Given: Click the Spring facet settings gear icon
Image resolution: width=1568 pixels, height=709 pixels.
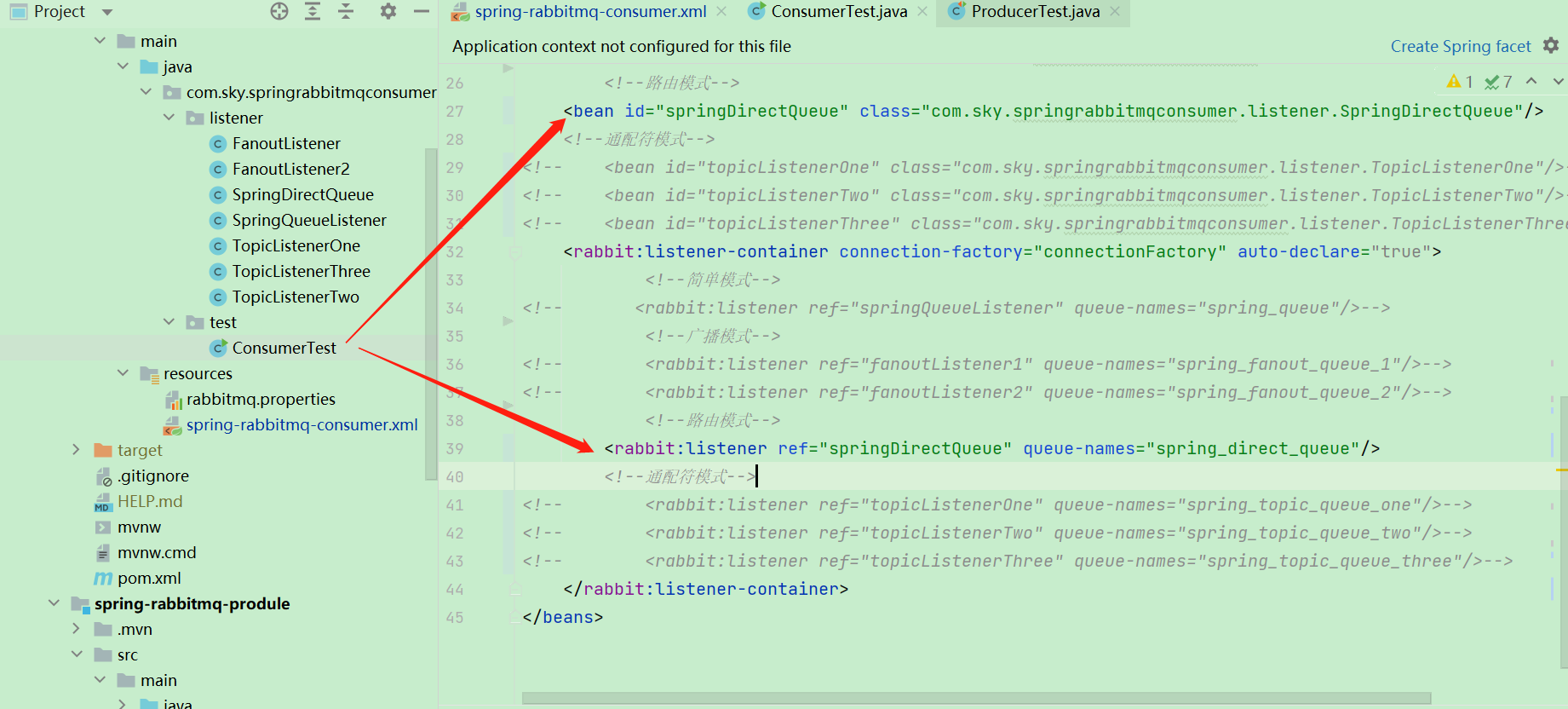Looking at the screenshot, I should 1551,45.
